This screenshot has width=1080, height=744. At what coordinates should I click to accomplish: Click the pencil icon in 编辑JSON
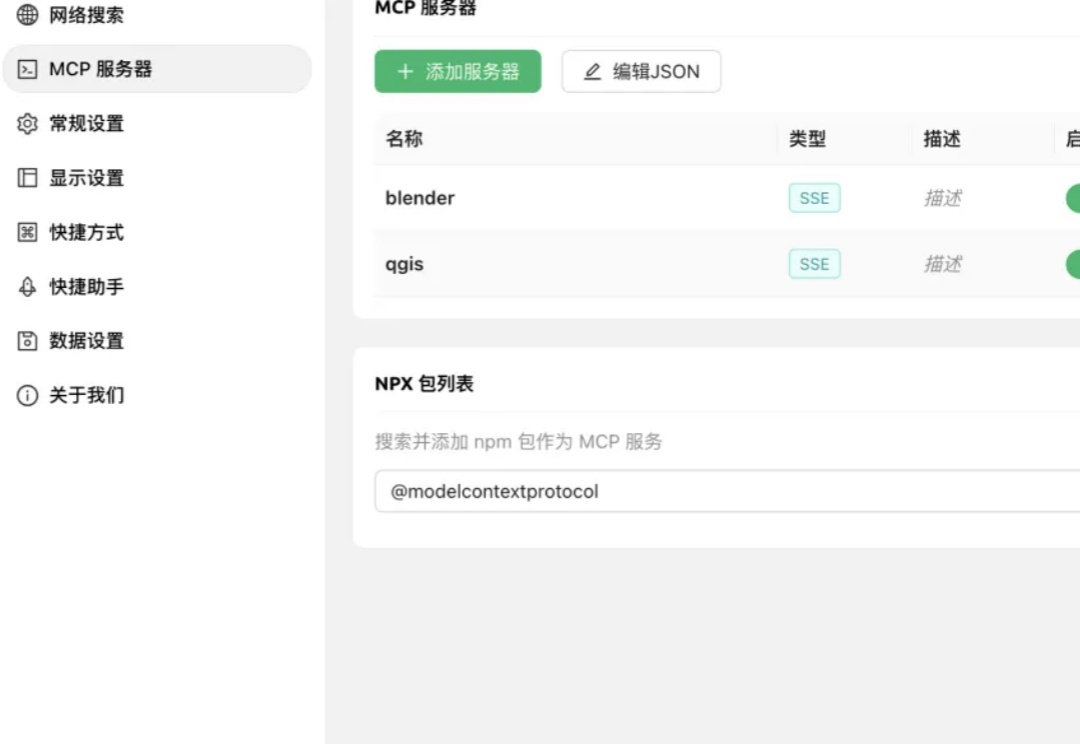pos(592,72)
